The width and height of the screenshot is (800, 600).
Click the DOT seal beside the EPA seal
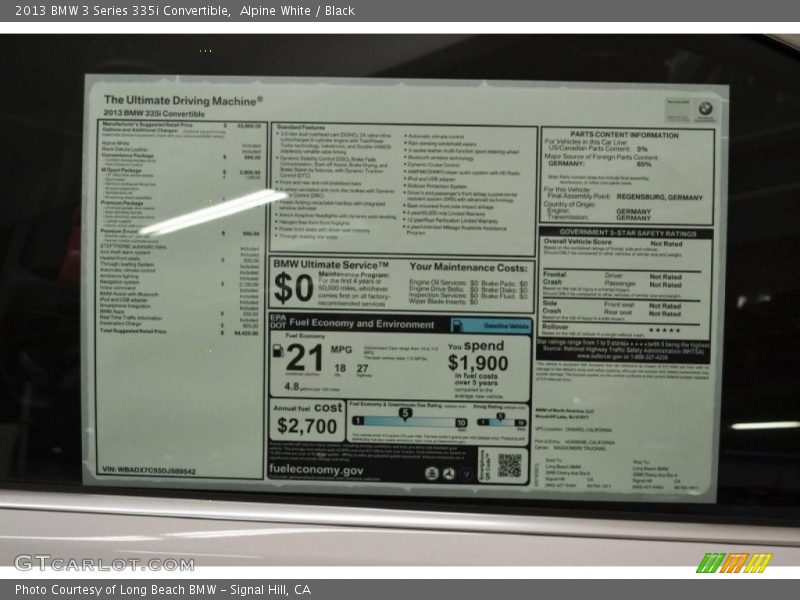click(449, 474)
